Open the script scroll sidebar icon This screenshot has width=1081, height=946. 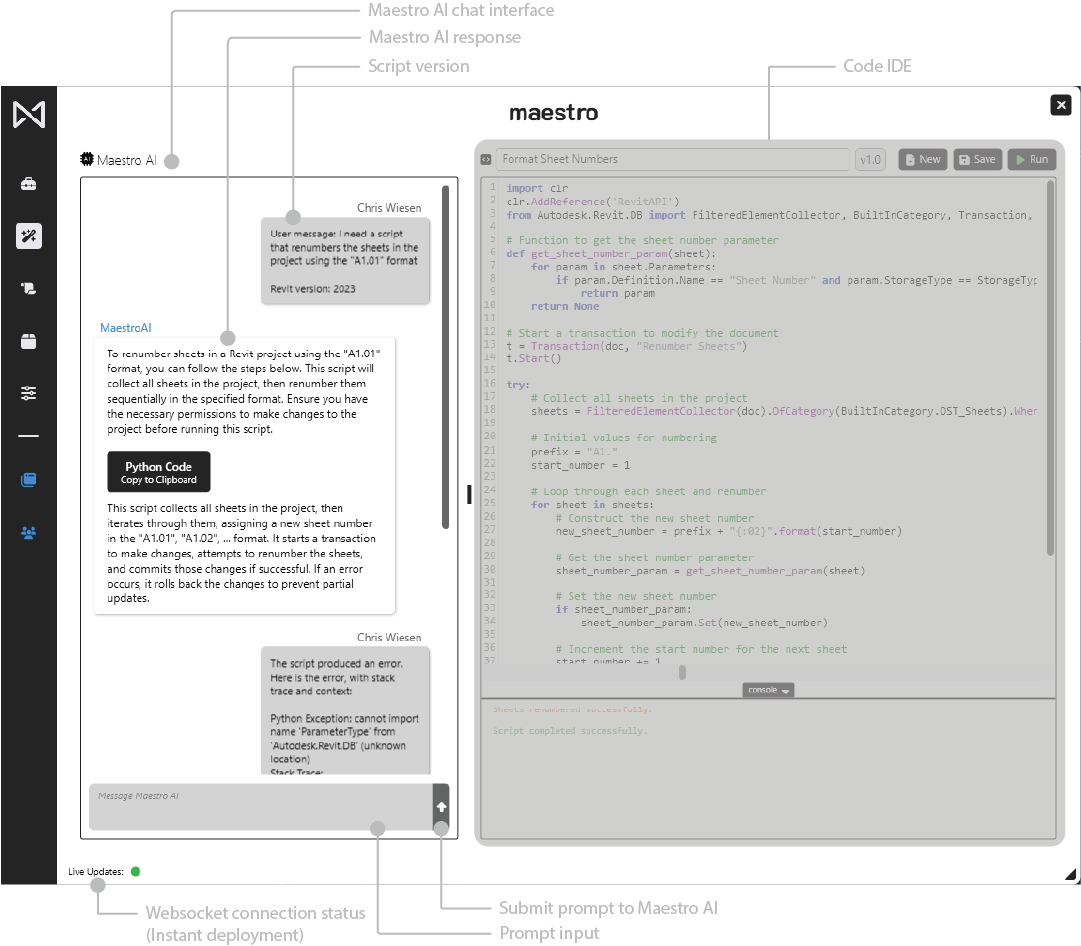[x=29, y=289]
